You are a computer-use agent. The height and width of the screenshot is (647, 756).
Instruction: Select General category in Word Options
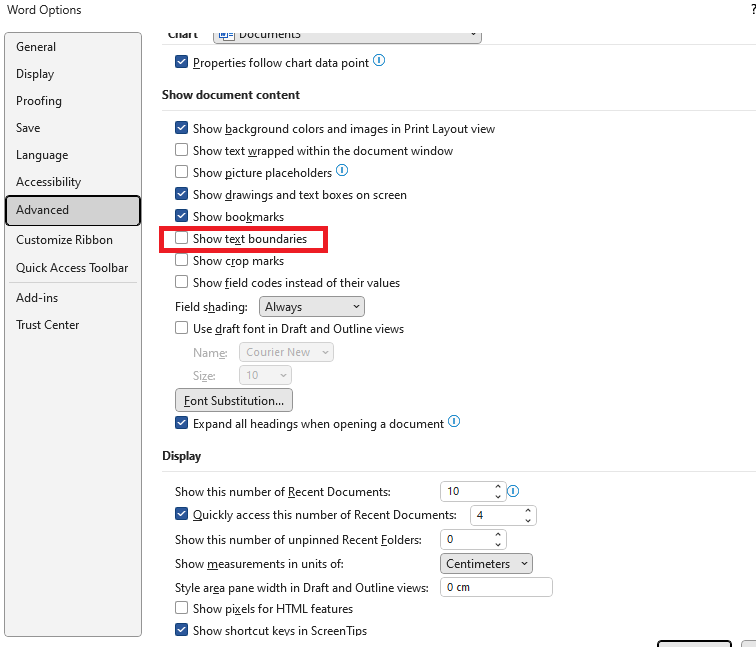click(73, 47)
